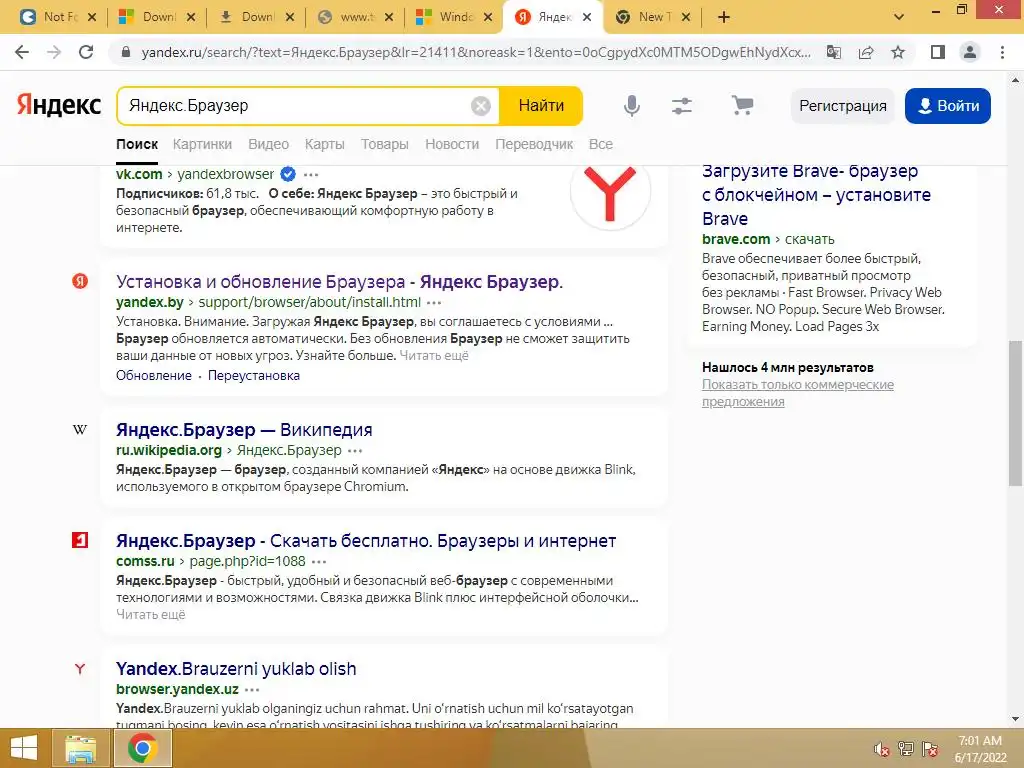The width and height of the screenshot is (1024, 768).
Task: Click the network tray icon
Action: pos(906,749)
